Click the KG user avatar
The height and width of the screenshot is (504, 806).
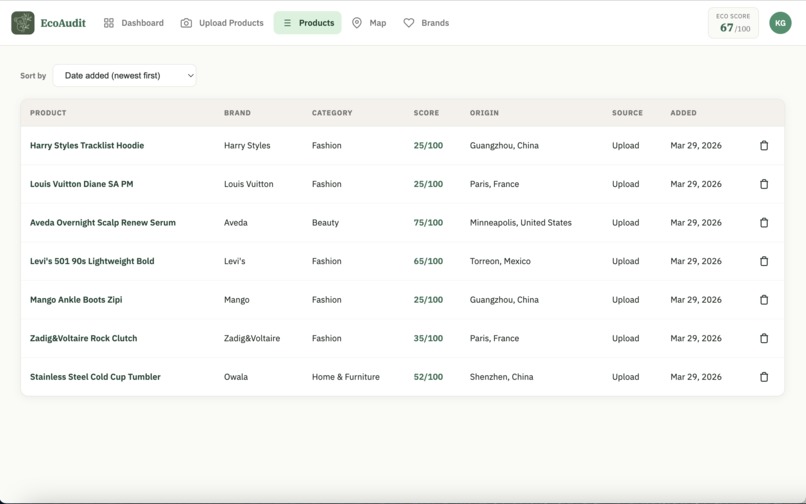(x=780, y=23)
